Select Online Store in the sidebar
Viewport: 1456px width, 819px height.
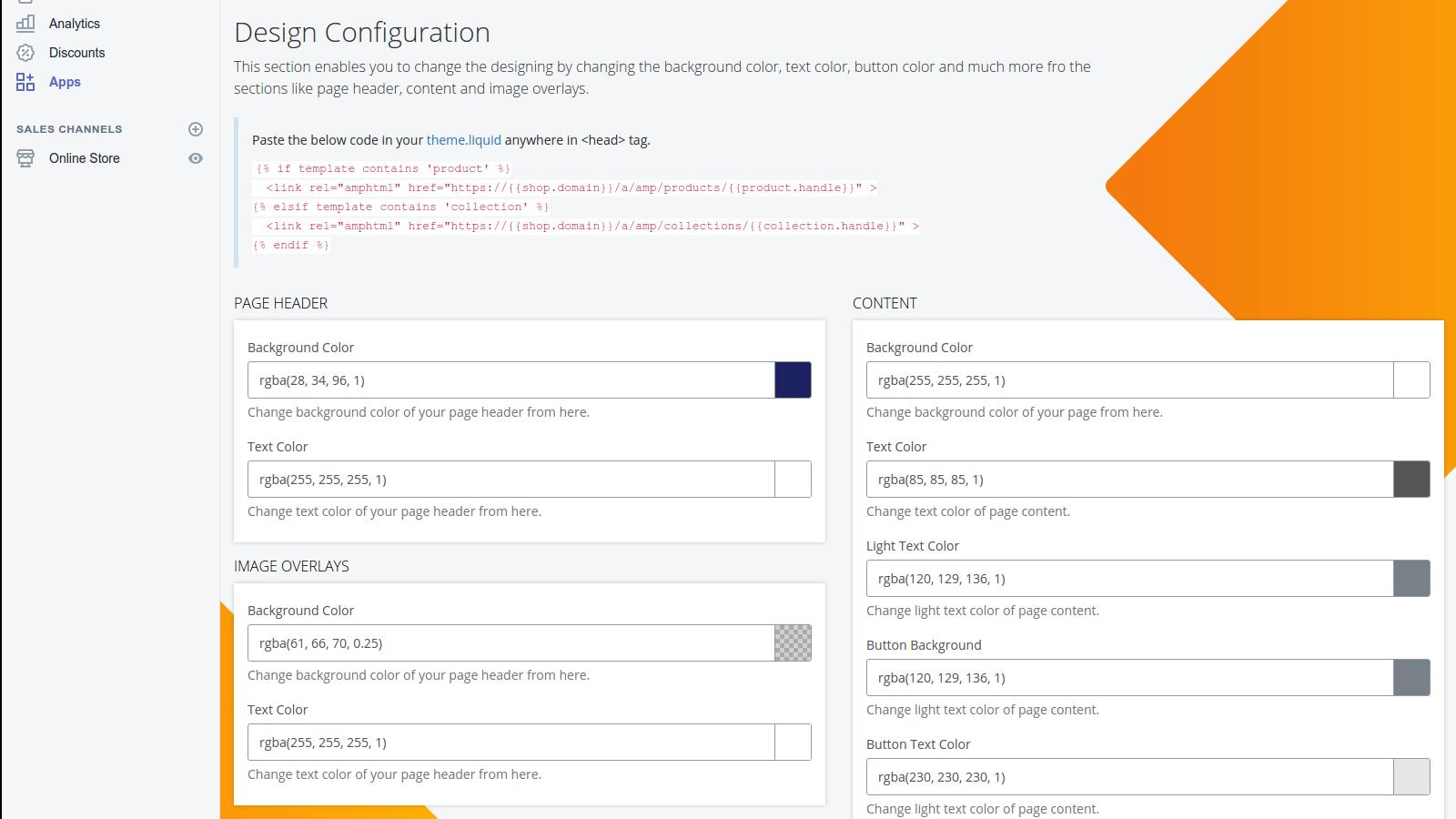(x=85, y=157)
